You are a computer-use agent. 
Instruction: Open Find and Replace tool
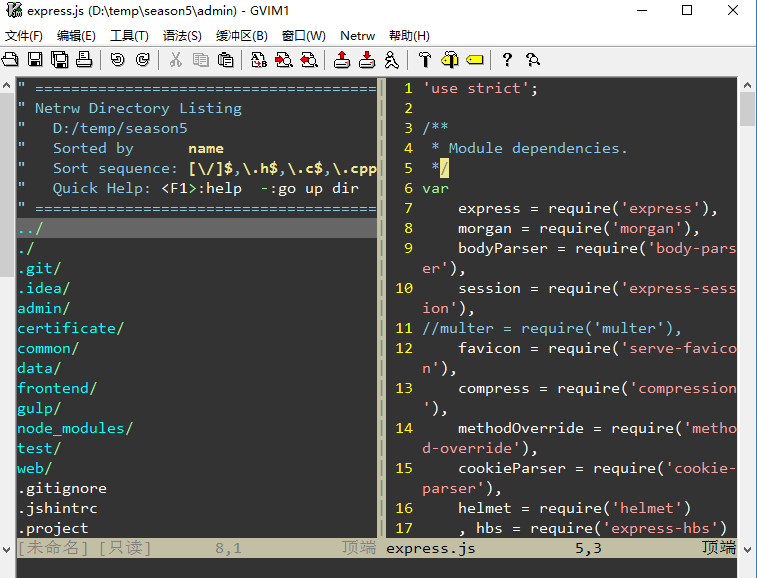coord(259,59)
